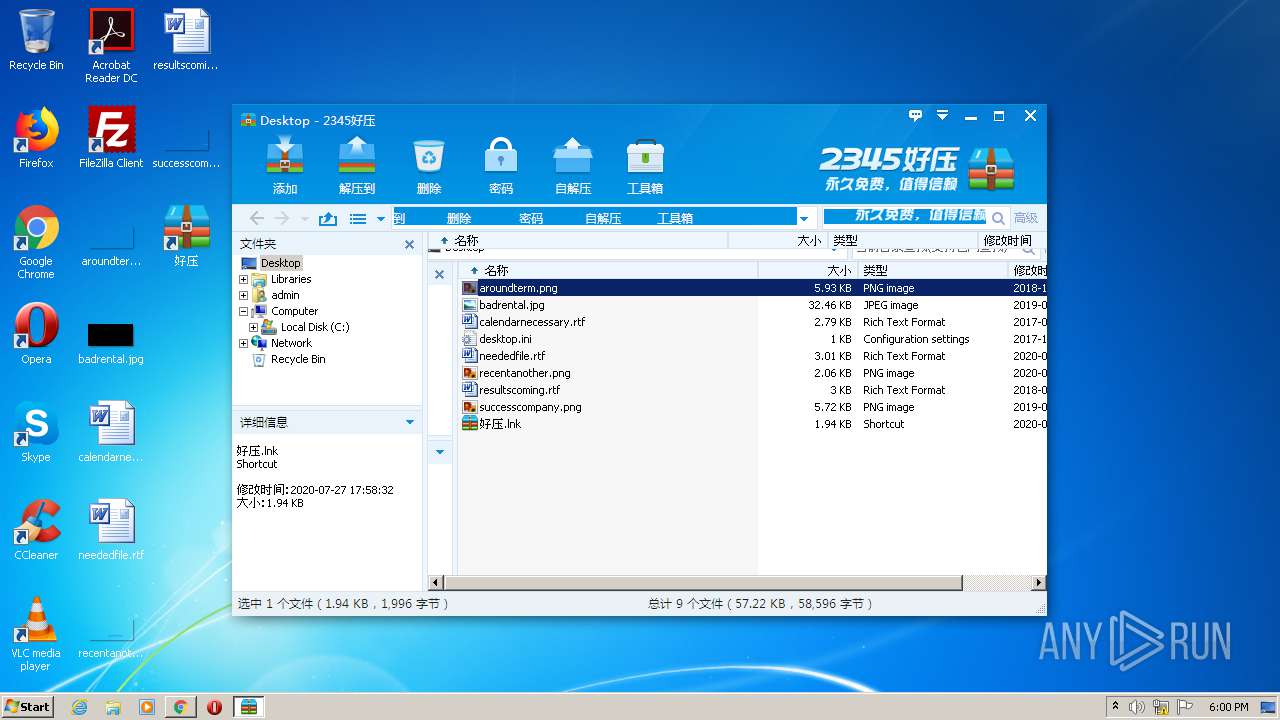Select Local Disk (C:) in tree

pyautogui.click(x=315, y=327)
